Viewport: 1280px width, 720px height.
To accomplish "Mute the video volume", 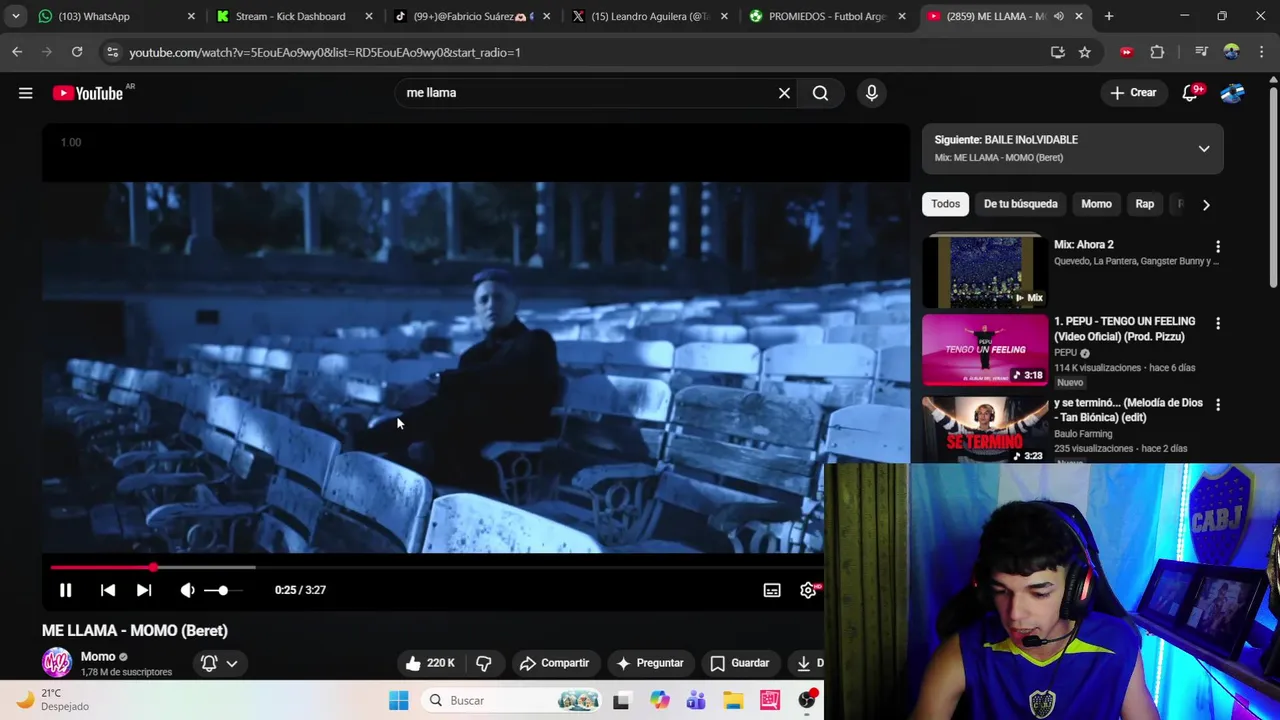I will coord(187,590).
